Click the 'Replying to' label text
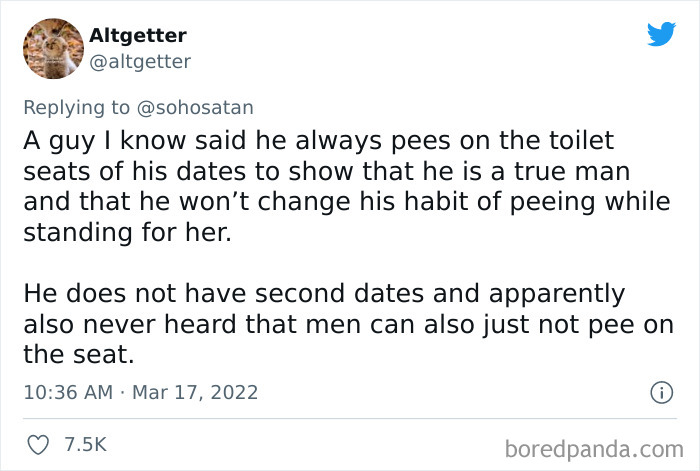This screenshot has height=471, width=700. (74, 106)
